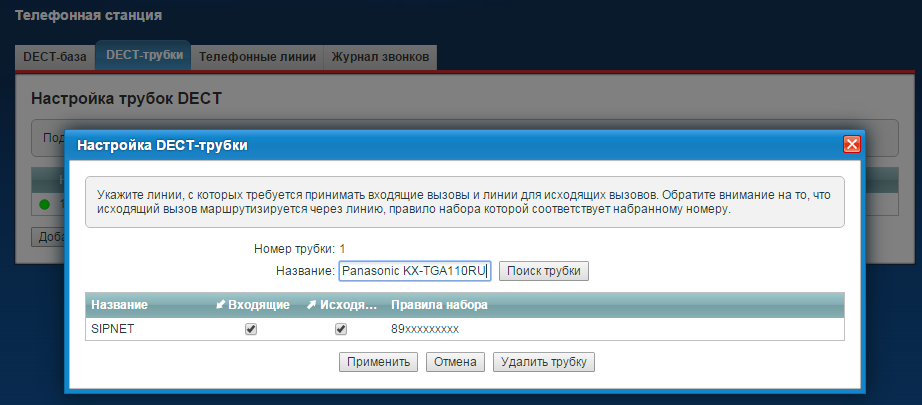
Task: Toggle incoming calls checkbox for SIPNET
Action: 251,329
